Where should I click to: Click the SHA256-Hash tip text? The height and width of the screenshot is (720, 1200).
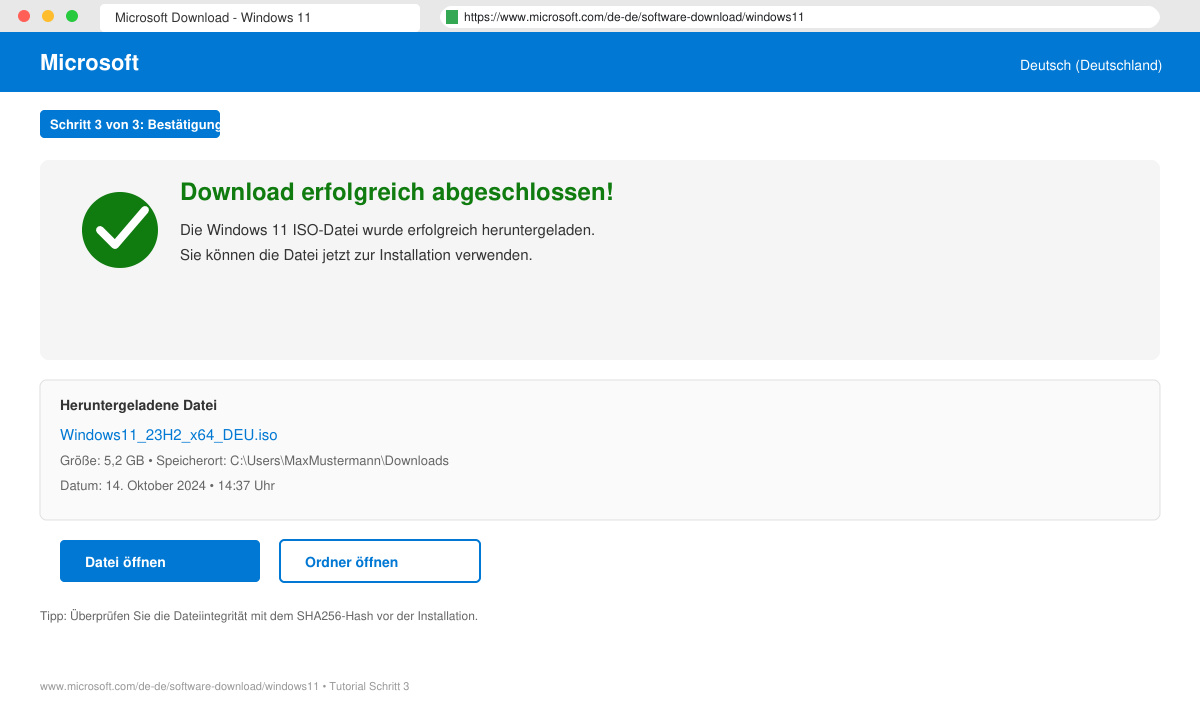[259, 616]
